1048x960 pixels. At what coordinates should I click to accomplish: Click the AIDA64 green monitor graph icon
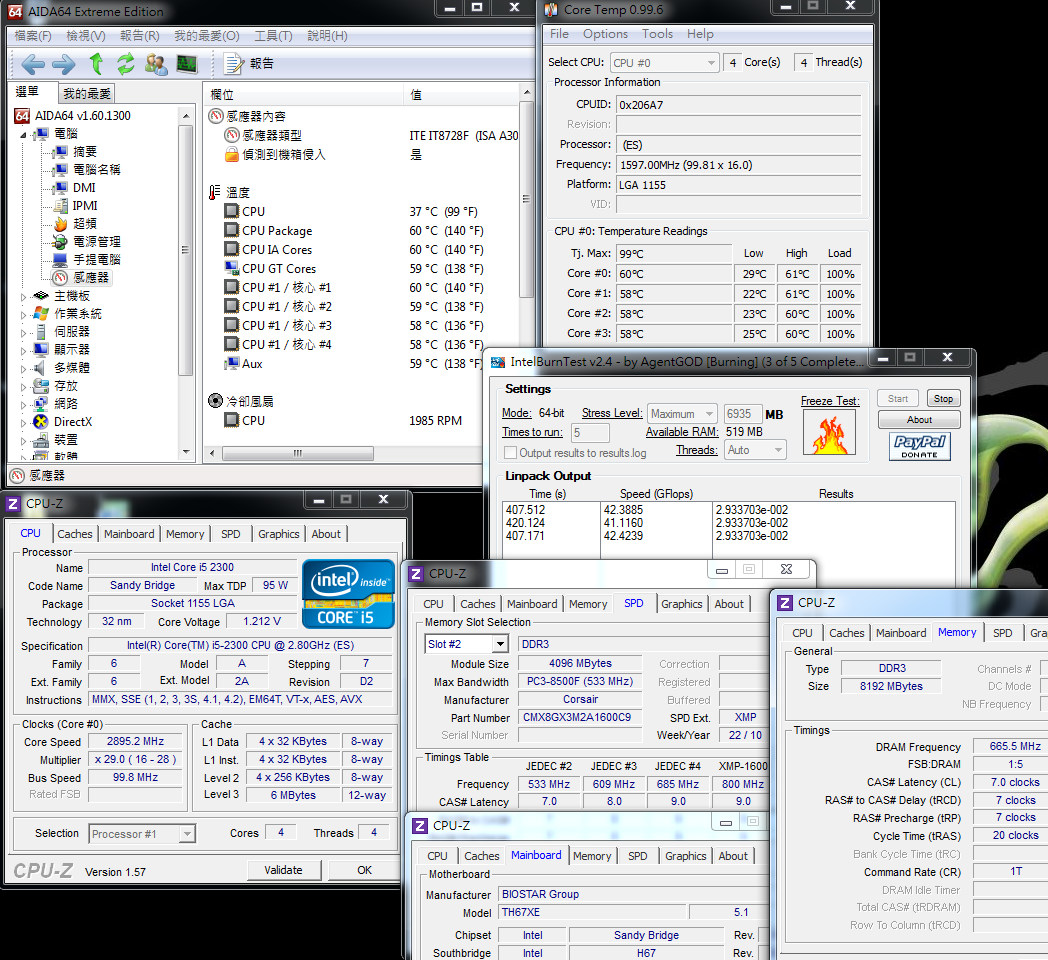coord(187,64)
